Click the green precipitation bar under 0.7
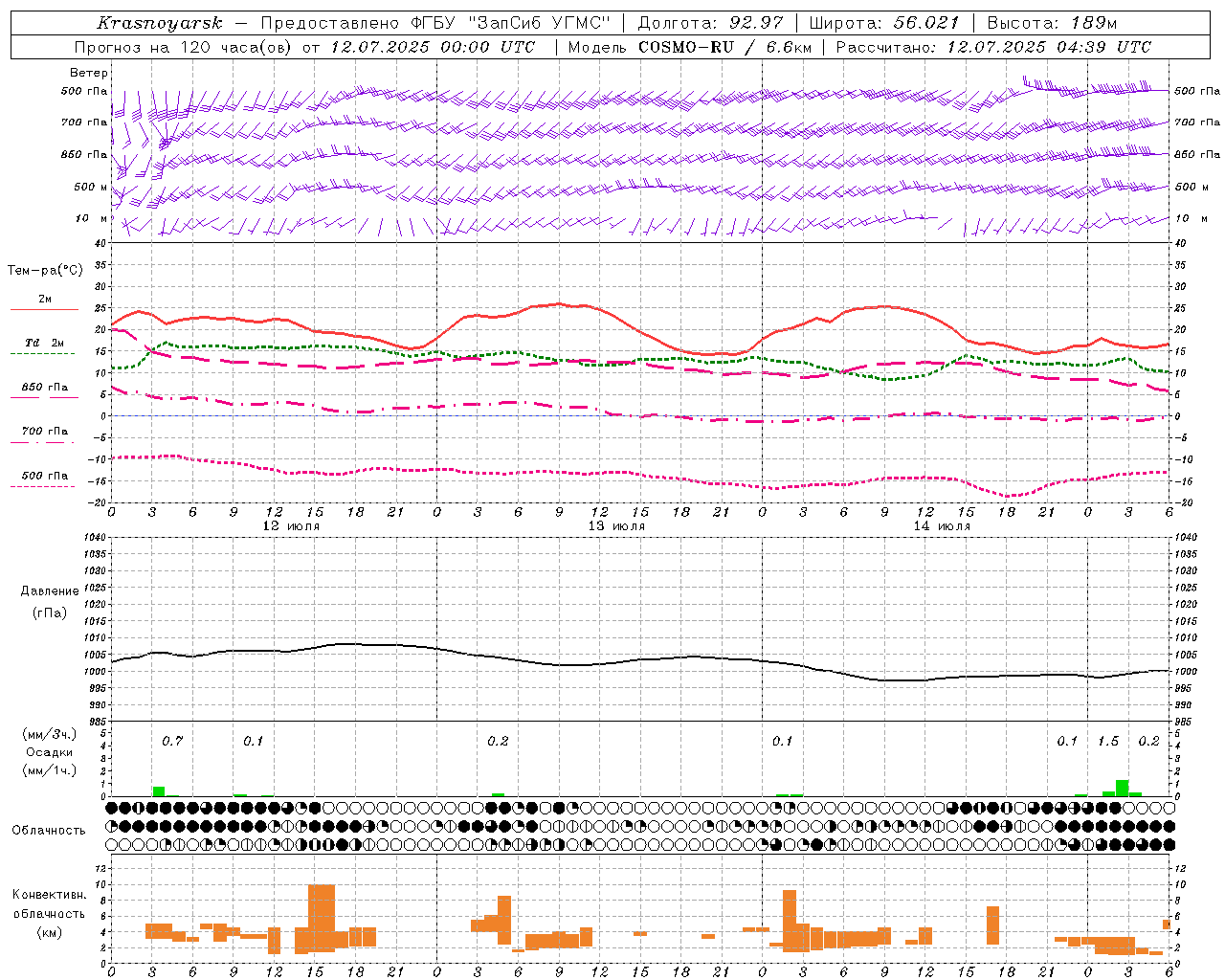 (x=159, y=791)
